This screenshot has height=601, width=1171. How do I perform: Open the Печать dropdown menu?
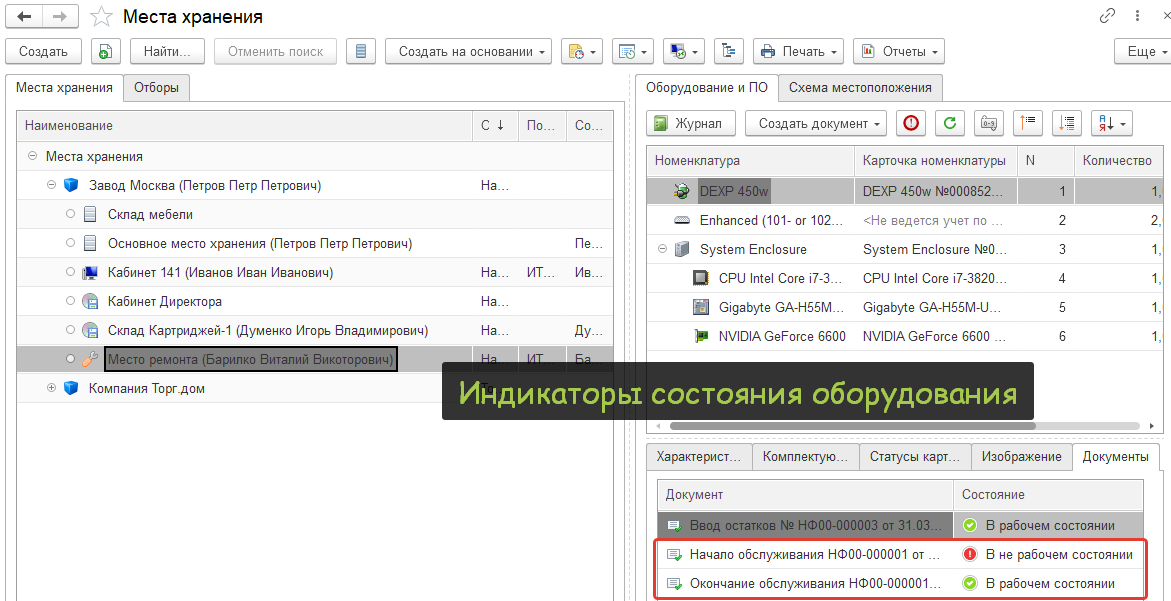point(798,51)
